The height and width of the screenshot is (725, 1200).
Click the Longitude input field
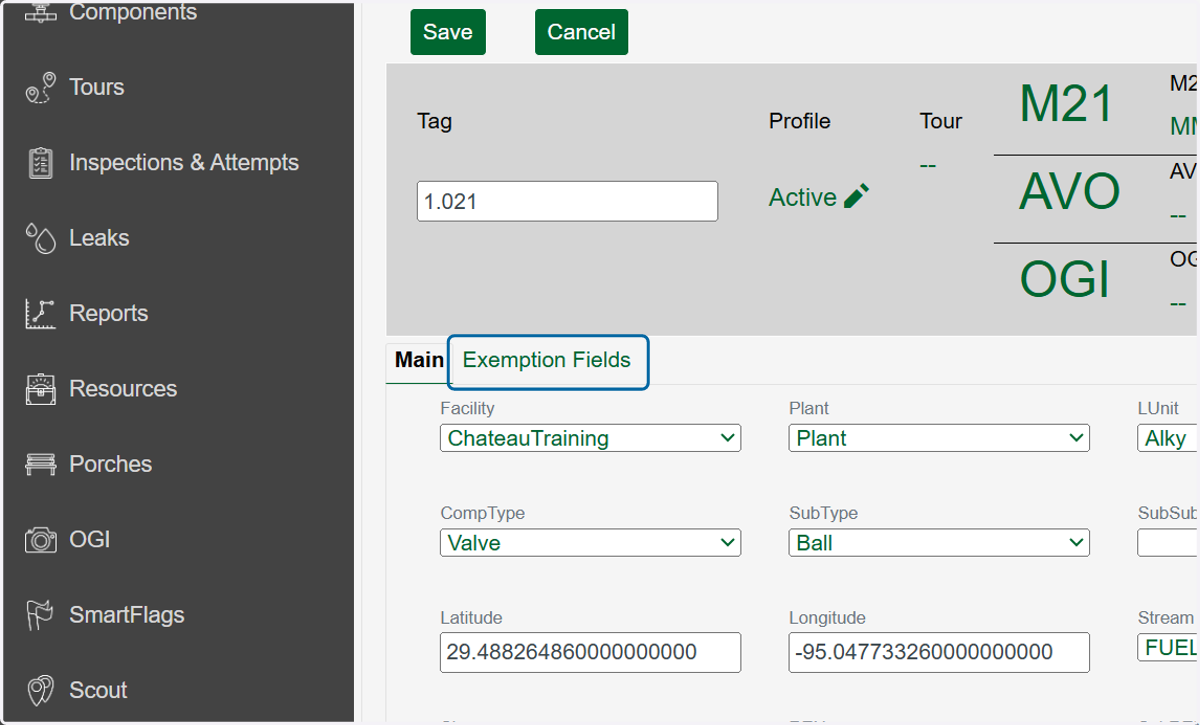point(939,652)
